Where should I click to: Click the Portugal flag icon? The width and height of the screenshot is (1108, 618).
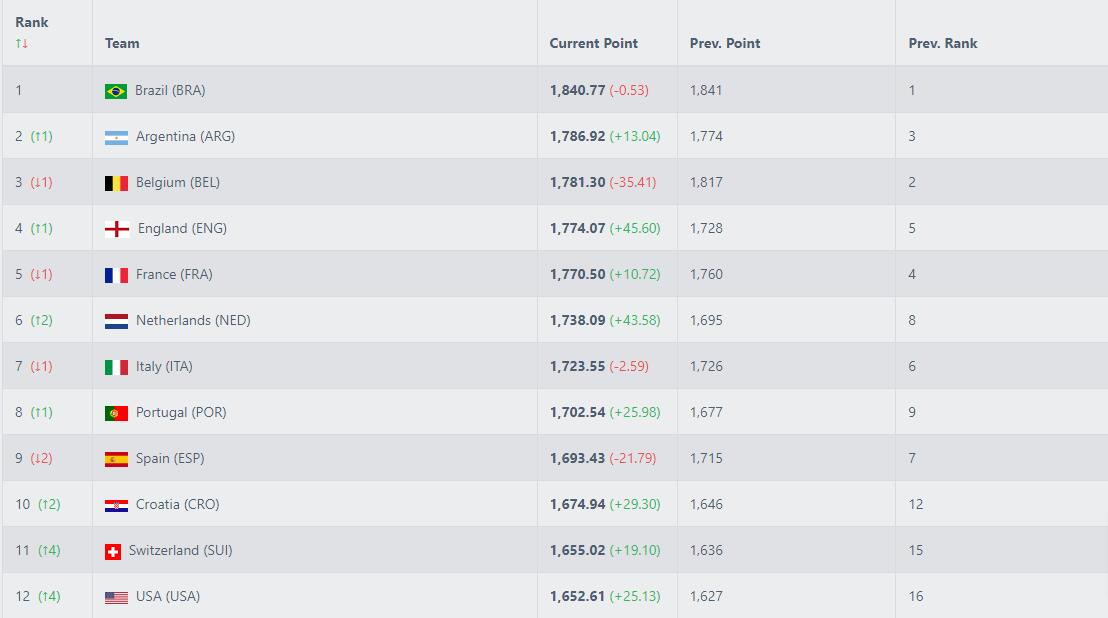[x=116, y=413]
